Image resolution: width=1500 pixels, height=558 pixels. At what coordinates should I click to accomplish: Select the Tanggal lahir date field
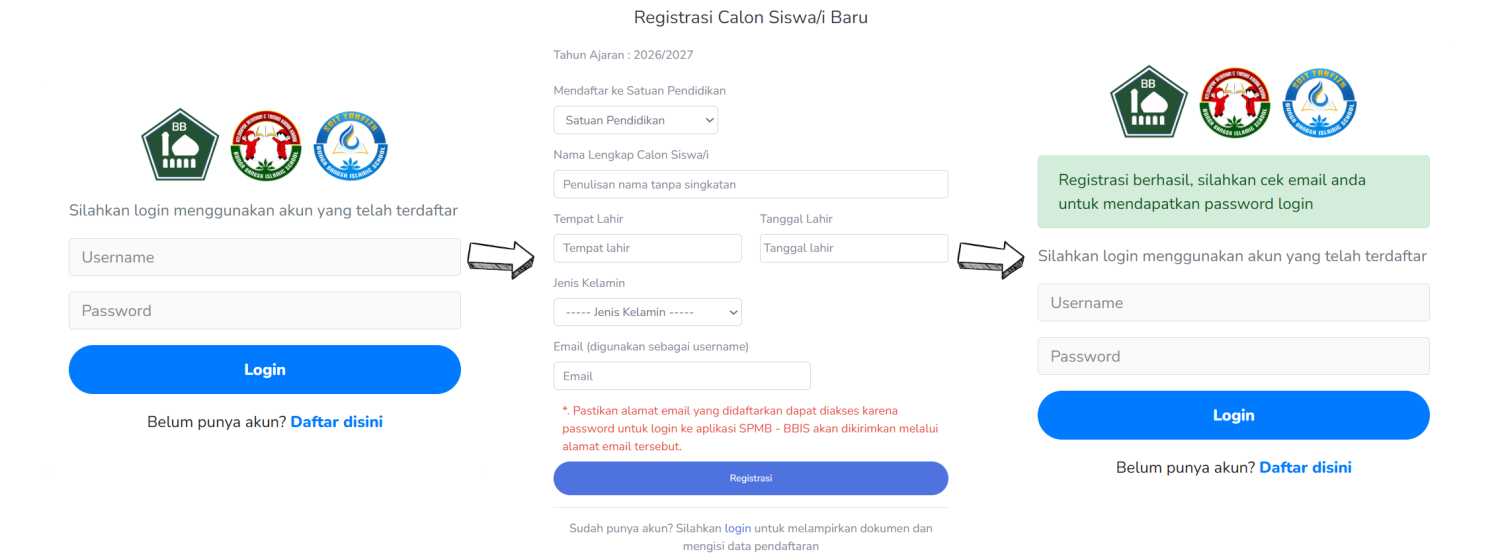pos(853,248)
